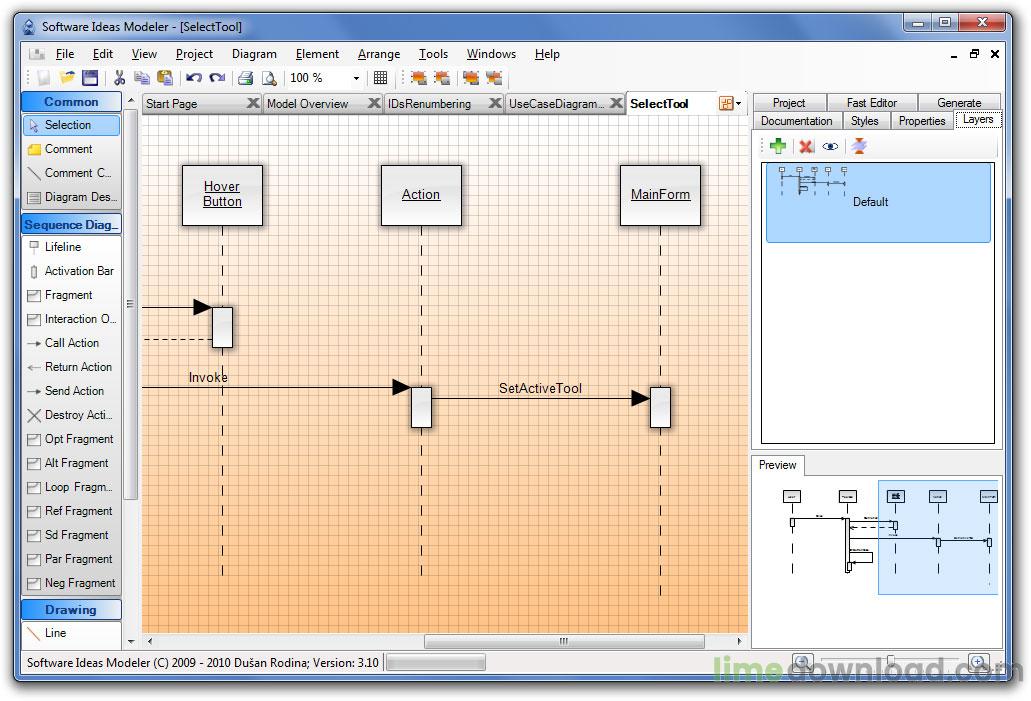
Task: Add a new layer in the Layers panel
Action: [x=778, y=146]
